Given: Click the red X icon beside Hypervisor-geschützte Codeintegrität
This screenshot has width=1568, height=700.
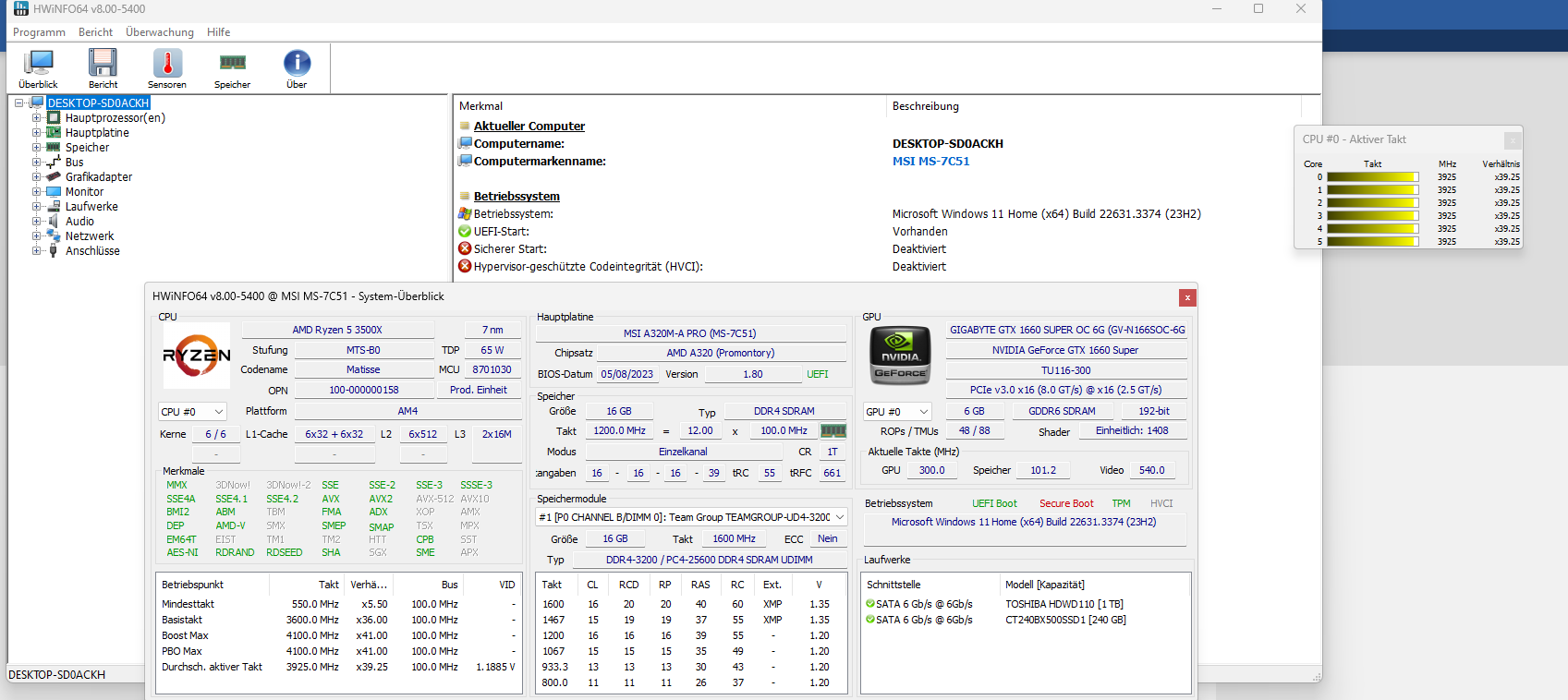Looking at the screenshot, I should [466, 267].
